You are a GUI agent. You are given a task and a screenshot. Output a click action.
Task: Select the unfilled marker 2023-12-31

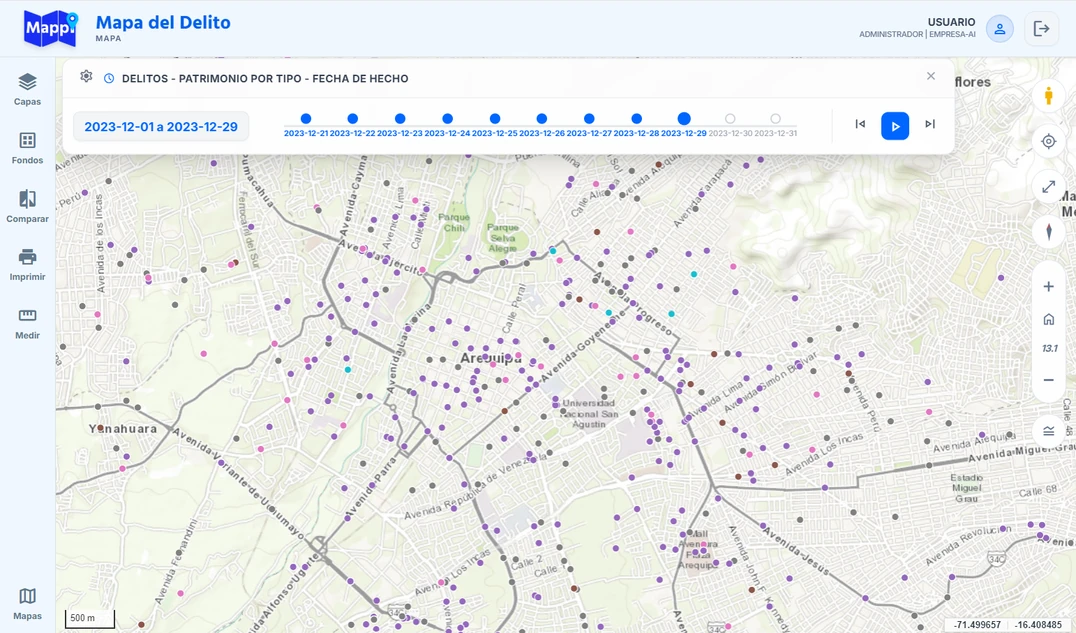click(775, 119)
